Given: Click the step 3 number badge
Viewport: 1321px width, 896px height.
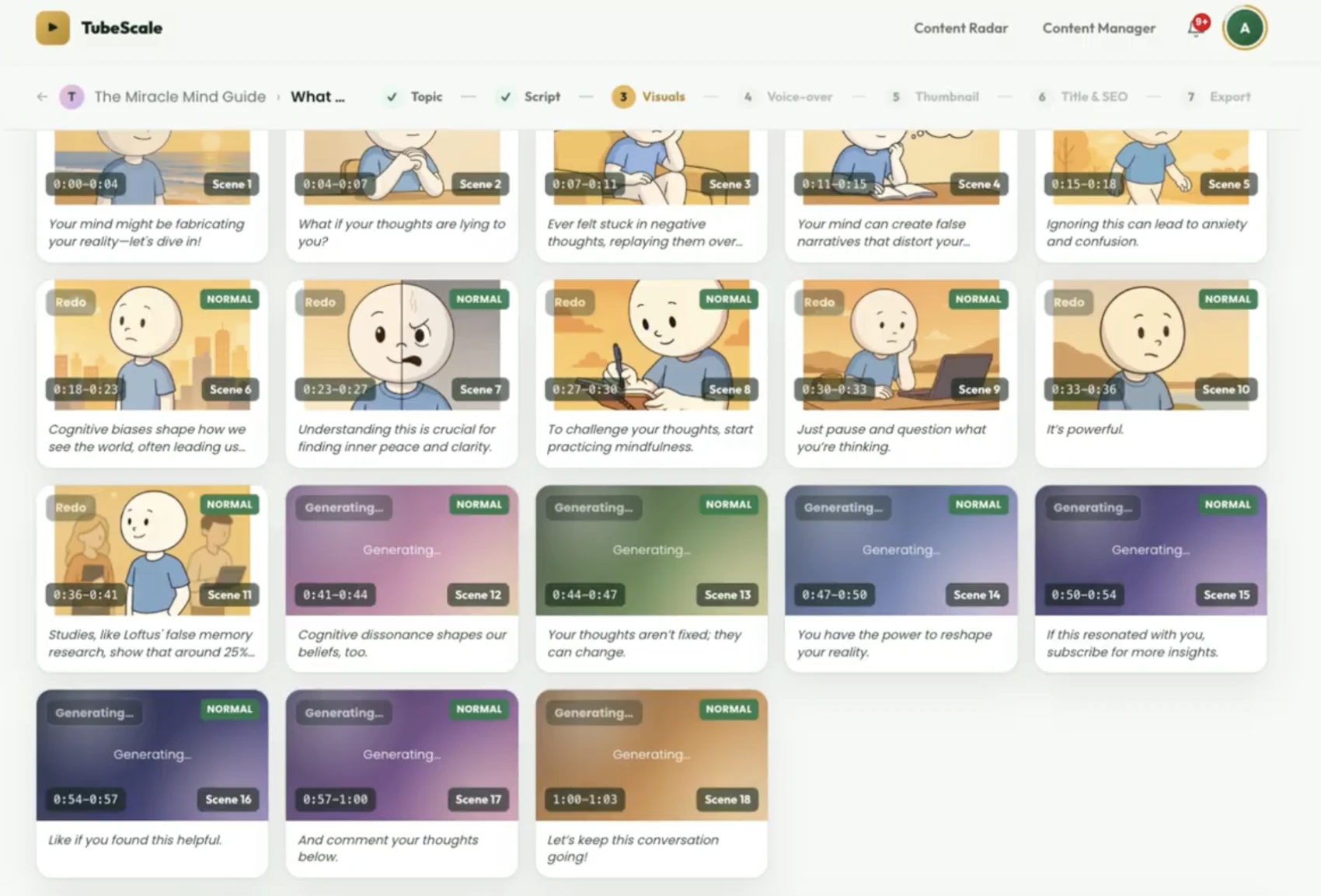Looking at the screenshot, I should (x=623, y=96).
